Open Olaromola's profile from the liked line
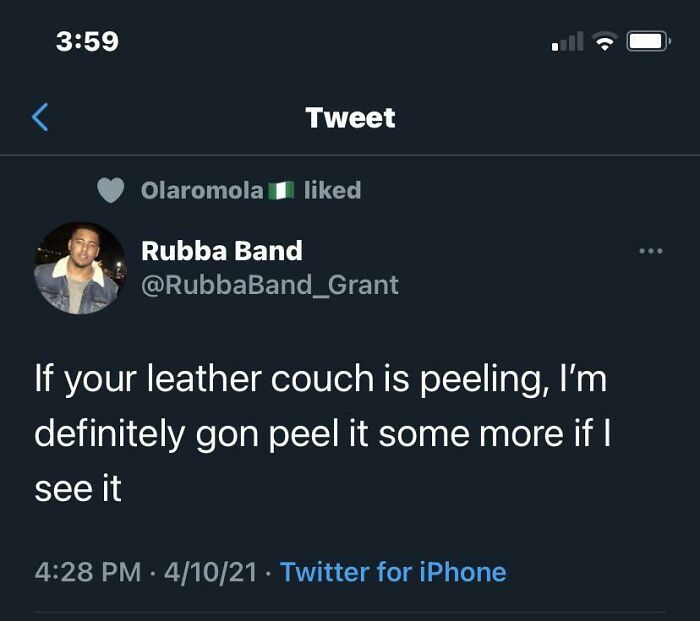700x621 pixels. (x=202, y=190)
